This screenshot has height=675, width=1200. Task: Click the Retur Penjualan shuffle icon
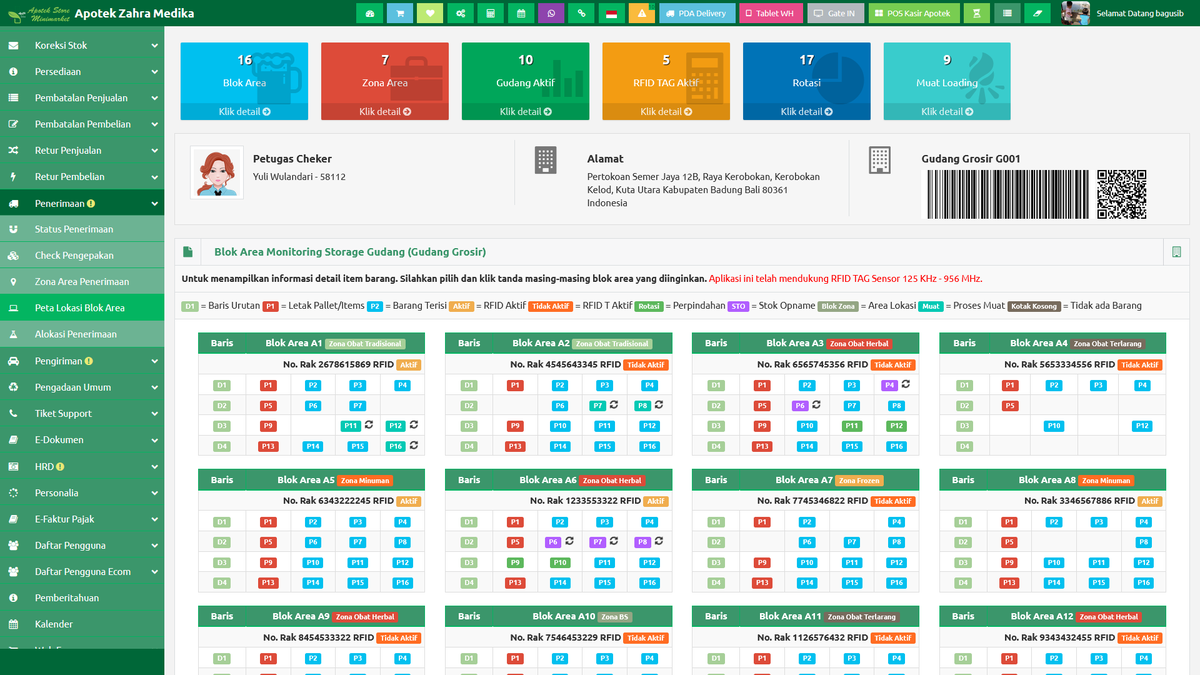(13, 151)
